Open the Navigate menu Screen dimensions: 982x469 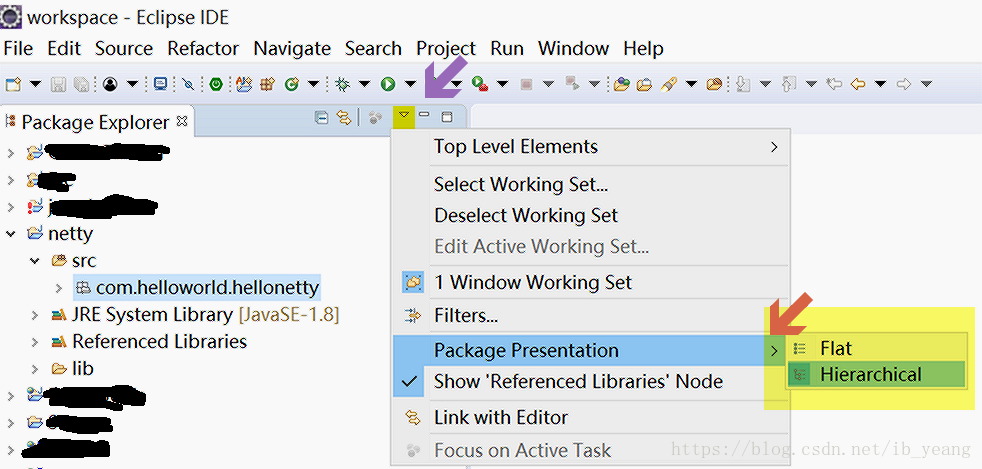(x=292, y=48)
